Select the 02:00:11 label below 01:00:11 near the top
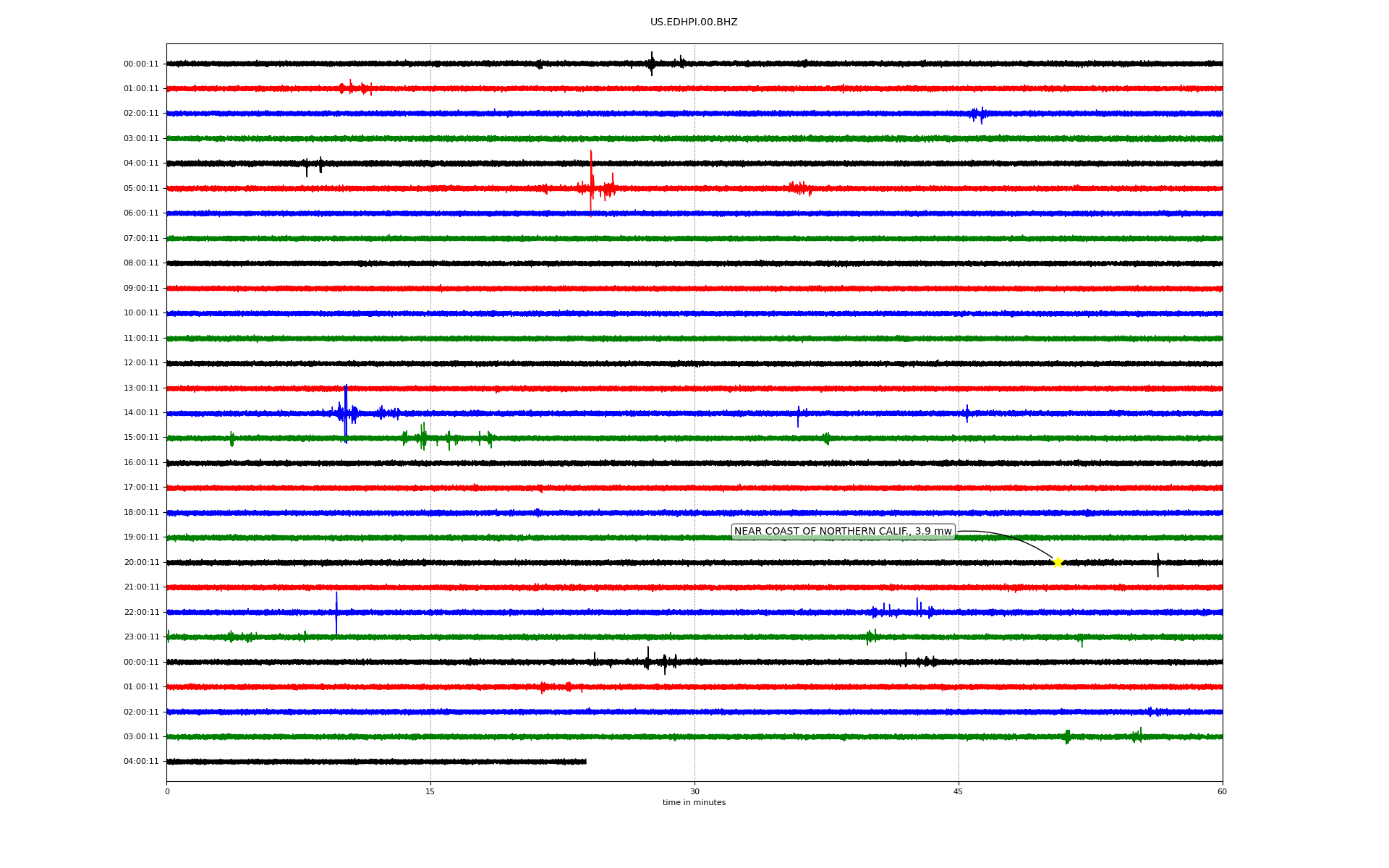Viewport: 1389px width, 868px height. point(141,114)
